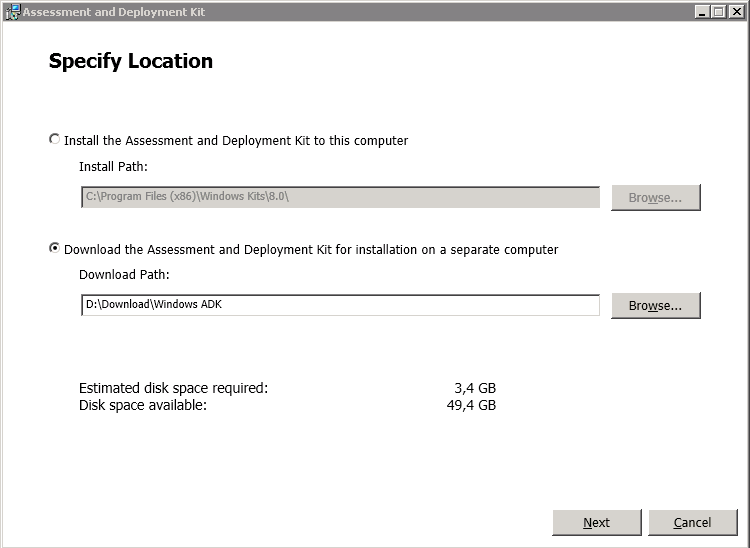The height and width of the screenshot is (548, 750).
Task: Click the Download Path label
Action: tap(124, 274)
